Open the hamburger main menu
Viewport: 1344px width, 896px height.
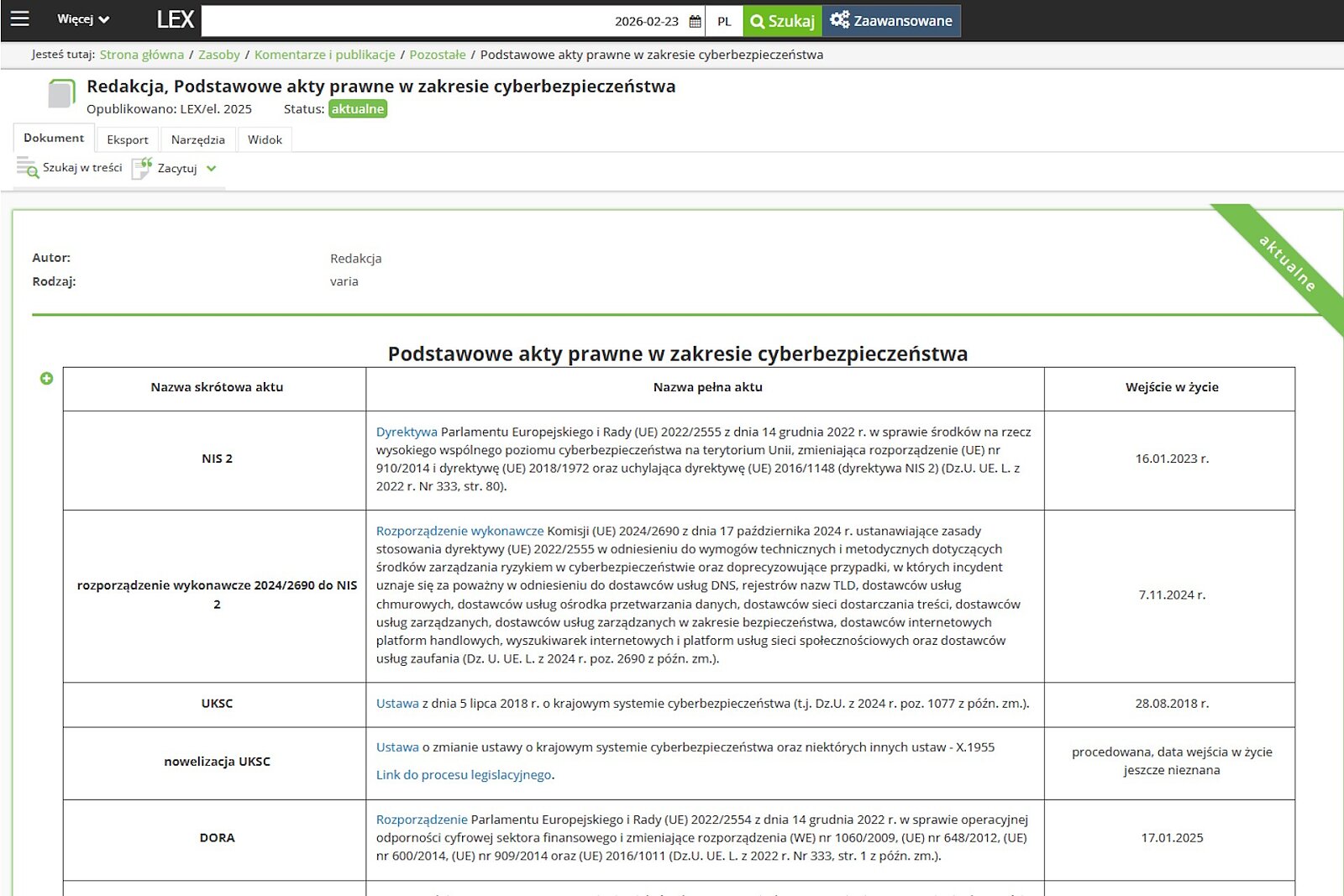pos(19,18)
